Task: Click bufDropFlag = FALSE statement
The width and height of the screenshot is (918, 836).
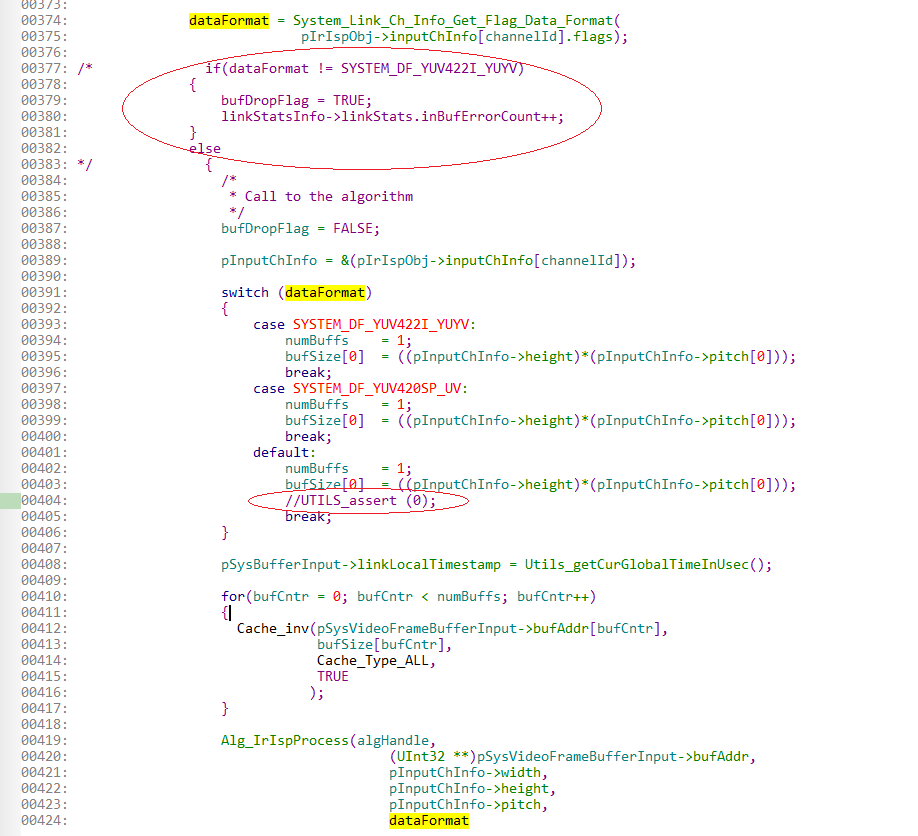Action: tap(300, 228)
